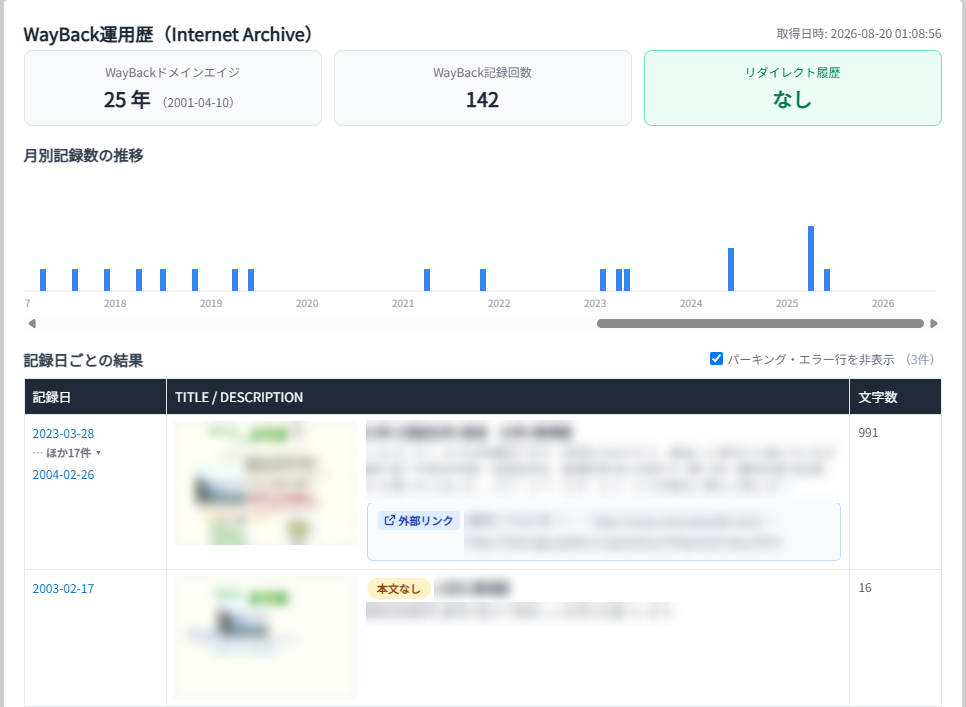Click the 月別記録数の推移 heading
Image resolution: width=966 pixels, height=707 pixels.
point(83,156)
